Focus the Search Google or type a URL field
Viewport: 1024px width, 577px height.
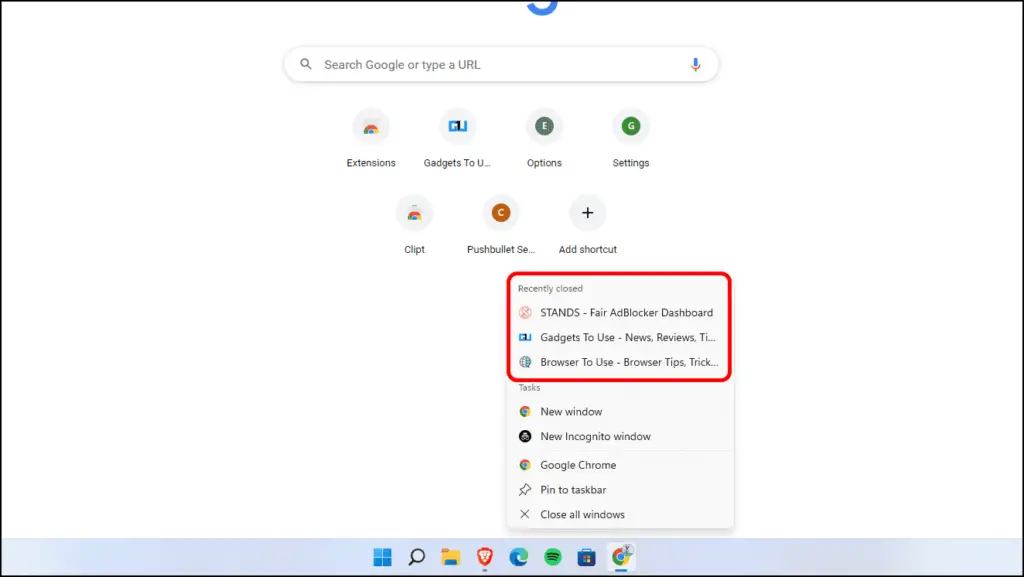coord(501,64)
